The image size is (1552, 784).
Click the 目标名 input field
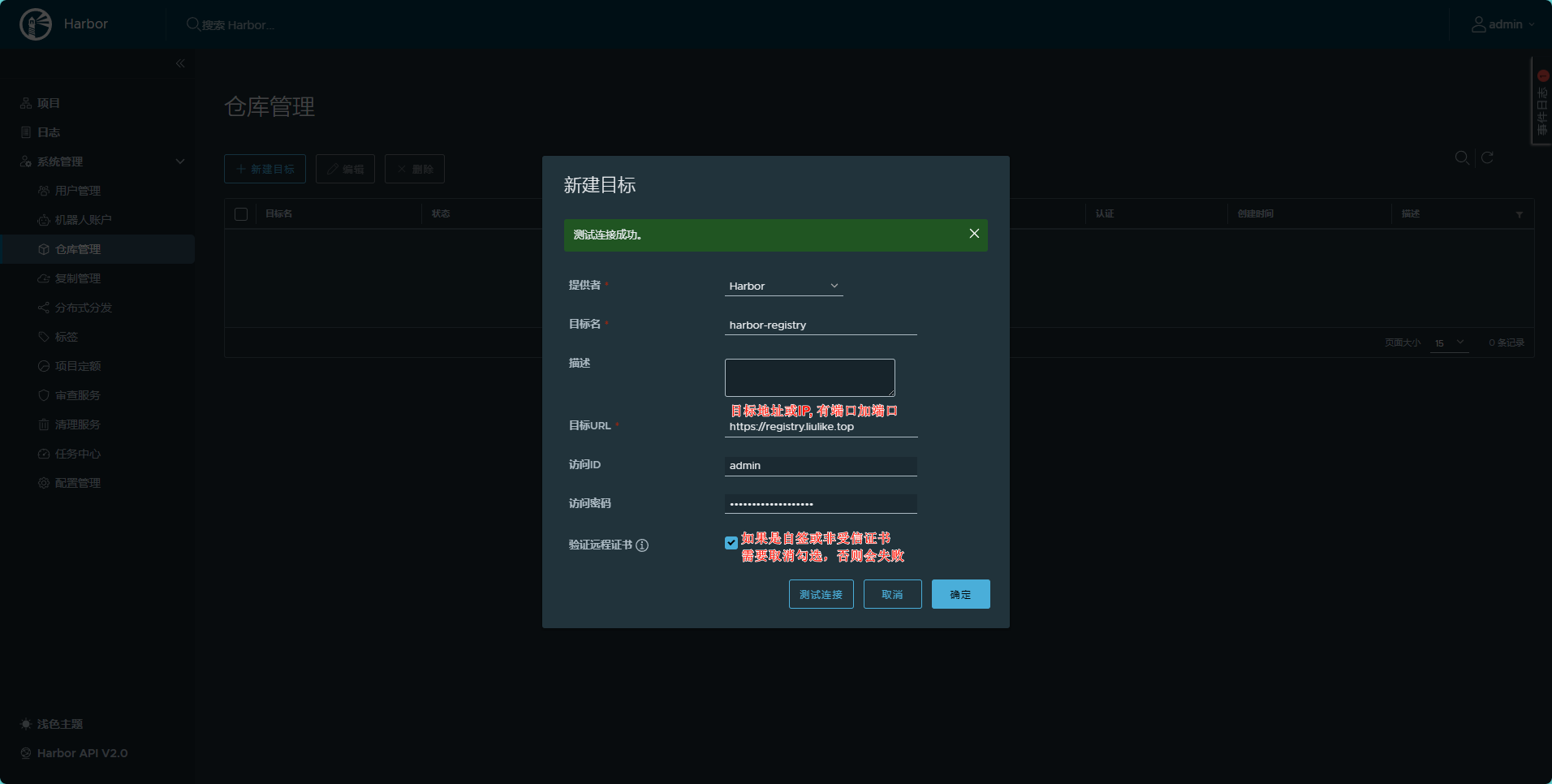[x=820, y=325]
